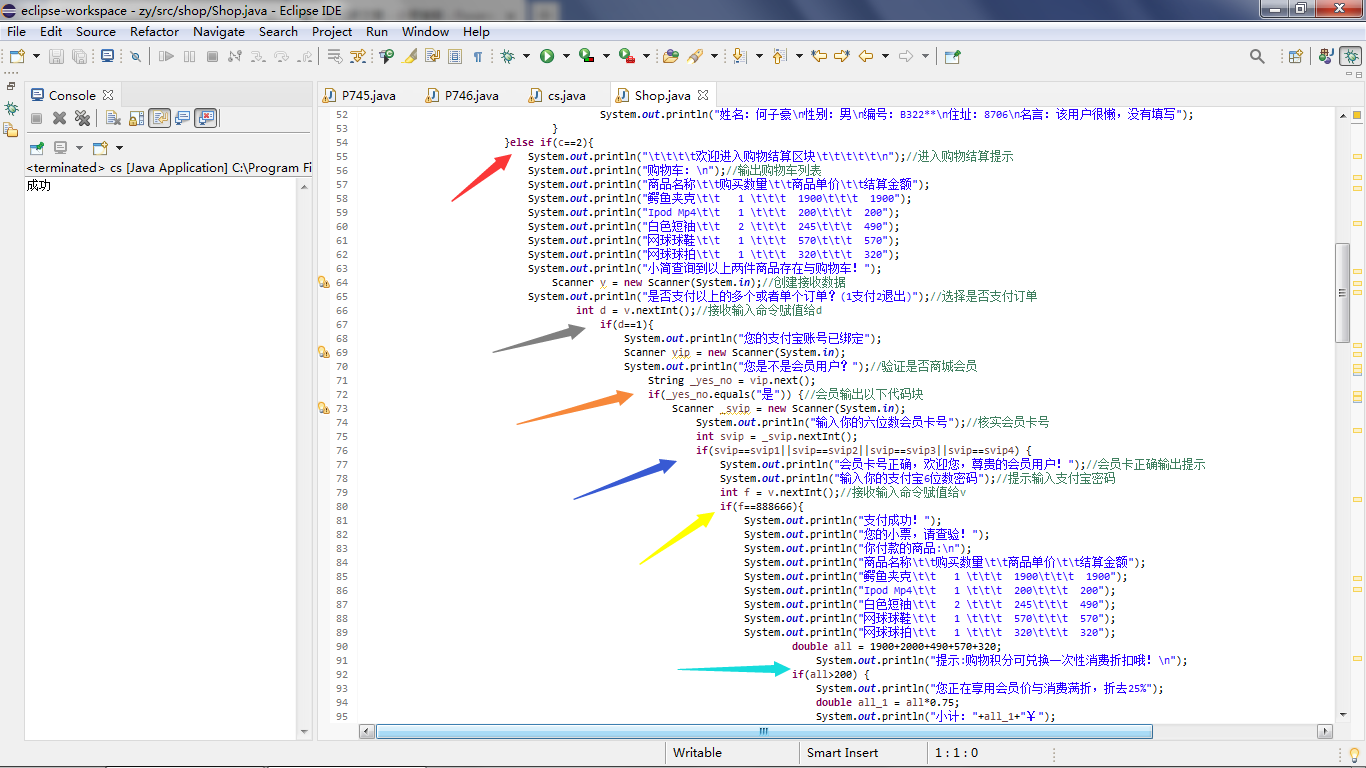
Task: Toggle Scroll Lock in Console toolbar
Action: [x=136, y=118]
